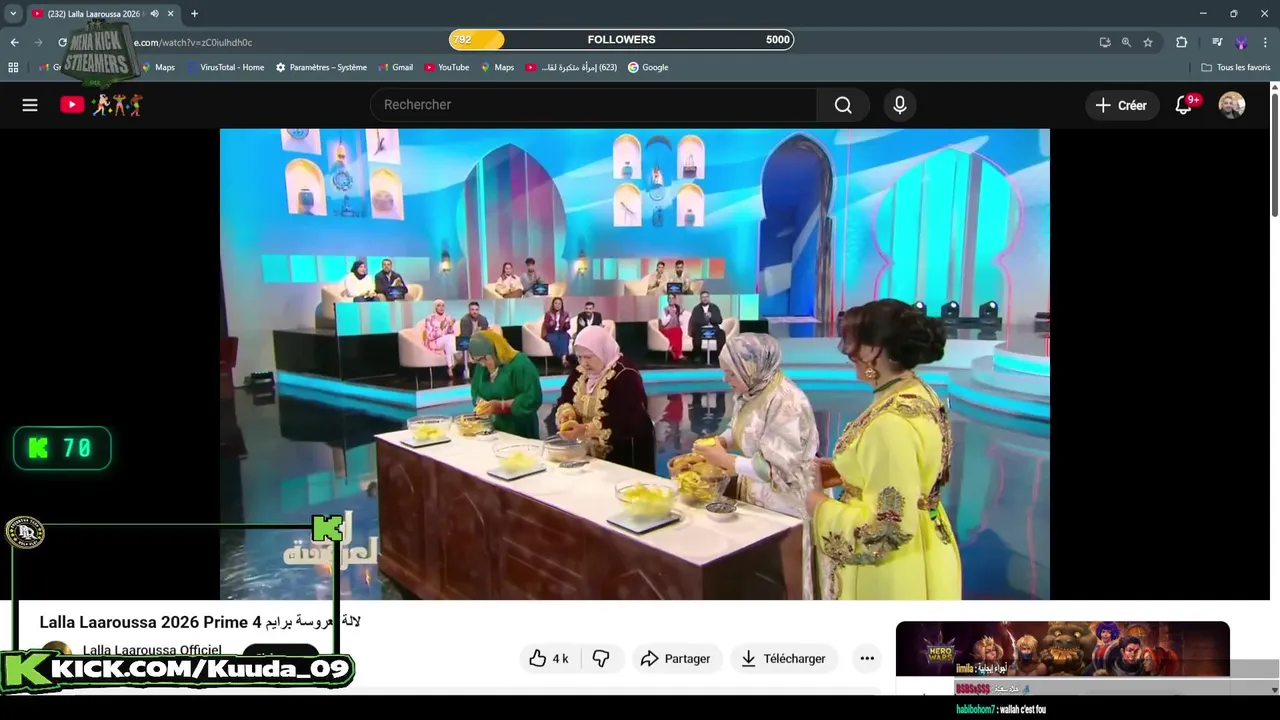Viewport: 1280px width, 720px height.
Task: Open the Hero Wars ad thumbnail
Action: (1062, 649)
